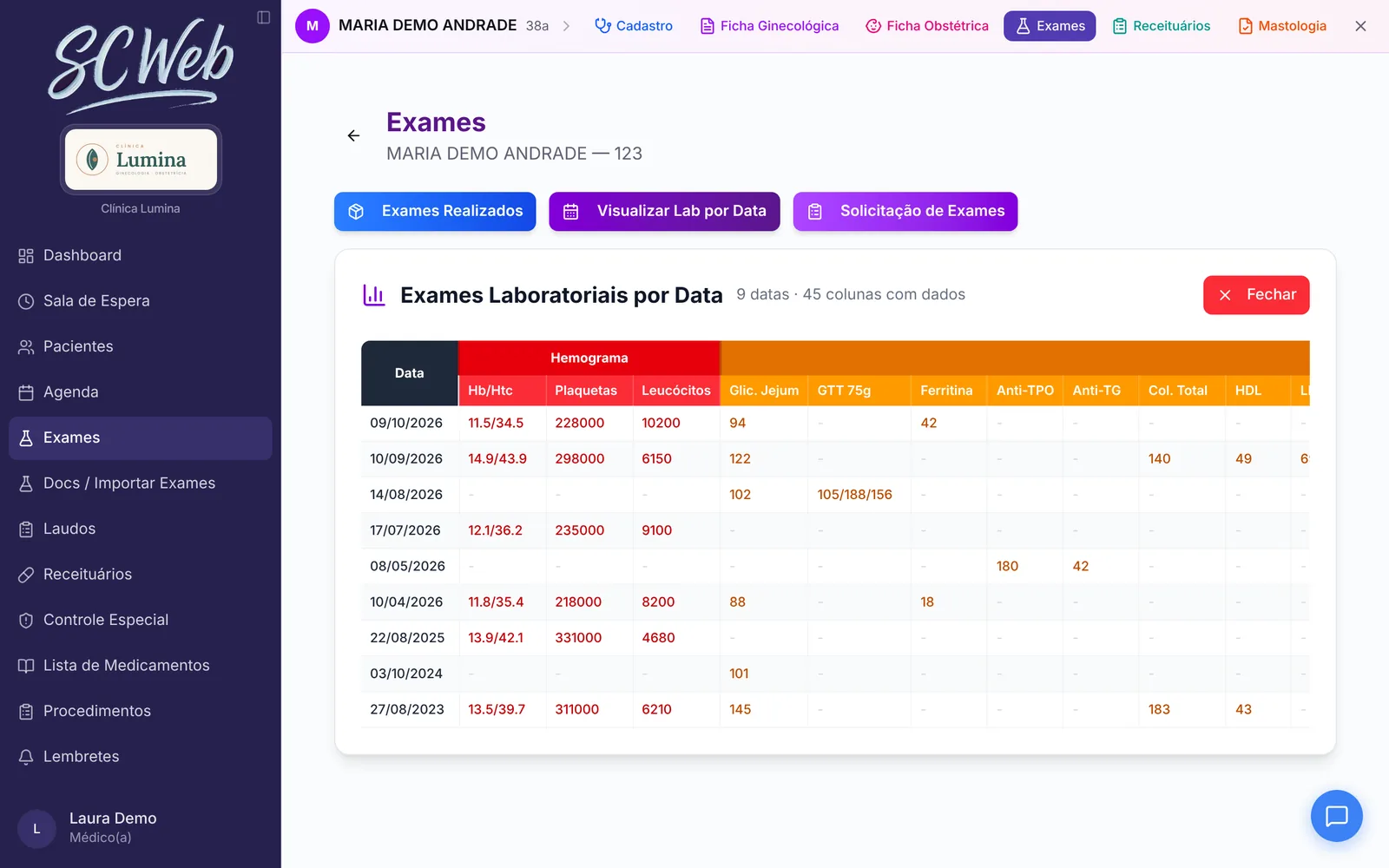Open Lembretes section
Image resolution: width=1389 pixels, height=868 pixels.
pos(141,757)
